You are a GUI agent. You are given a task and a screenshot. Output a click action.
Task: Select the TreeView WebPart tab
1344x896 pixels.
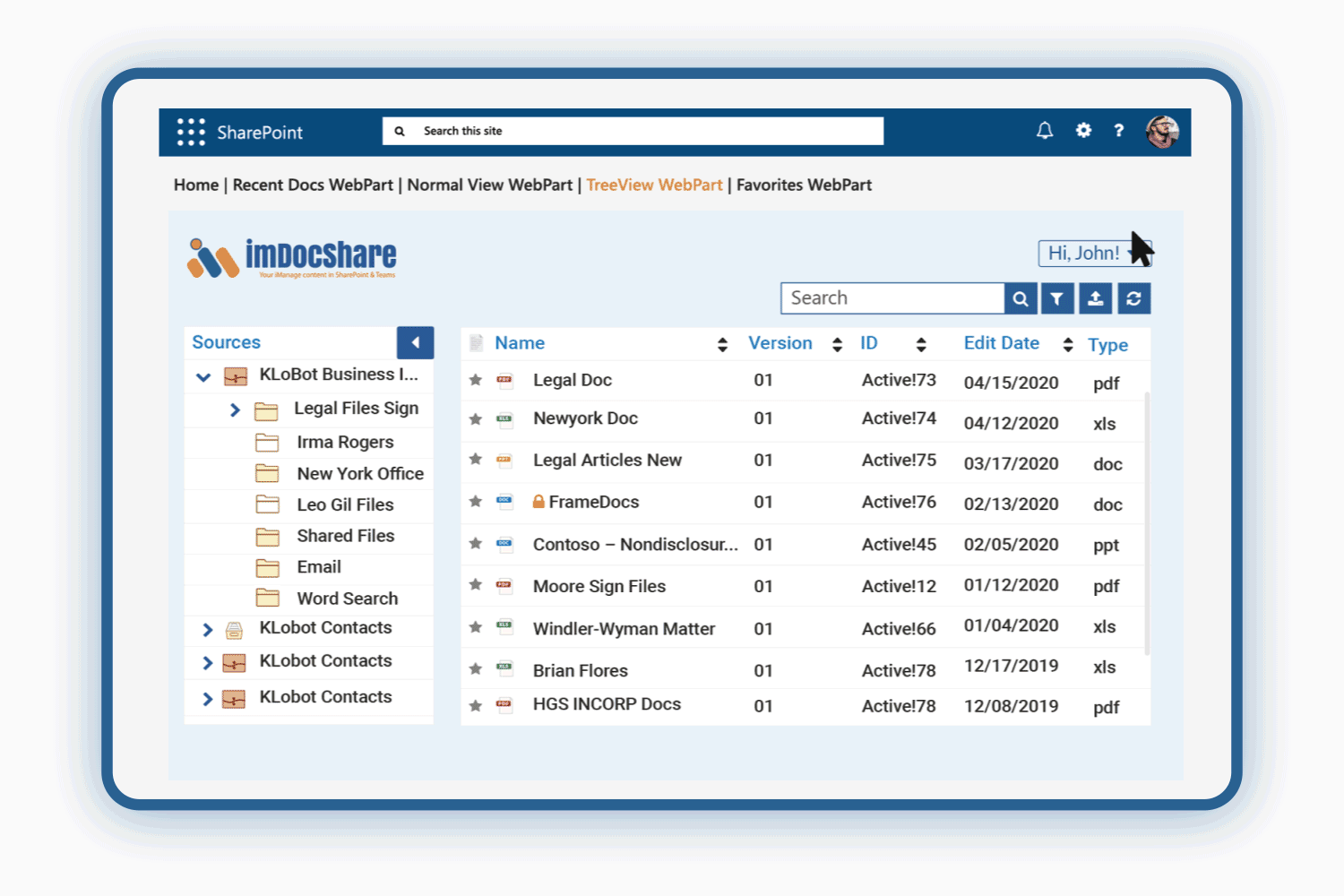(x=654, y=185)
